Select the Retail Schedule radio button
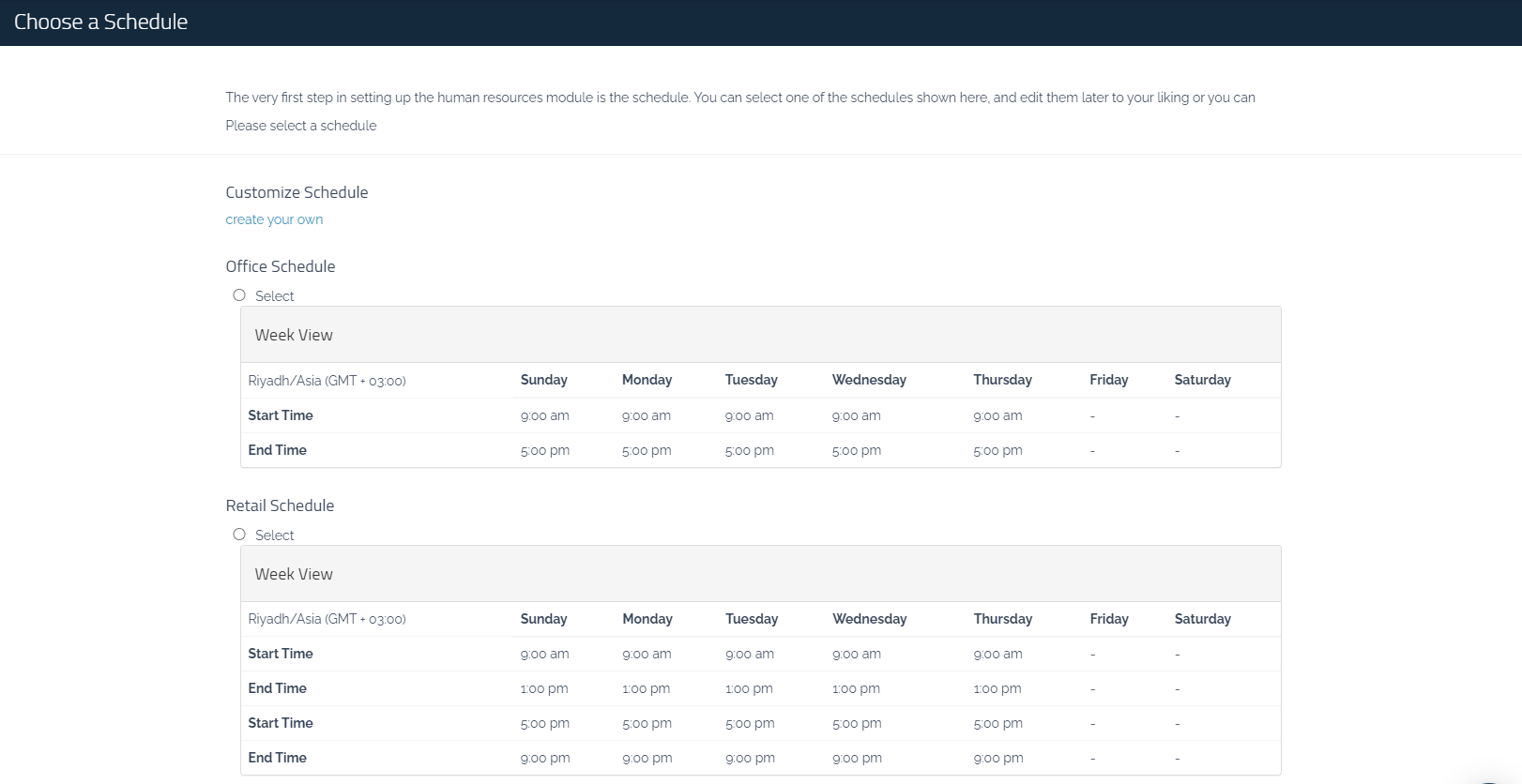The image size is (1522, 784). click(x=239, y=535)
